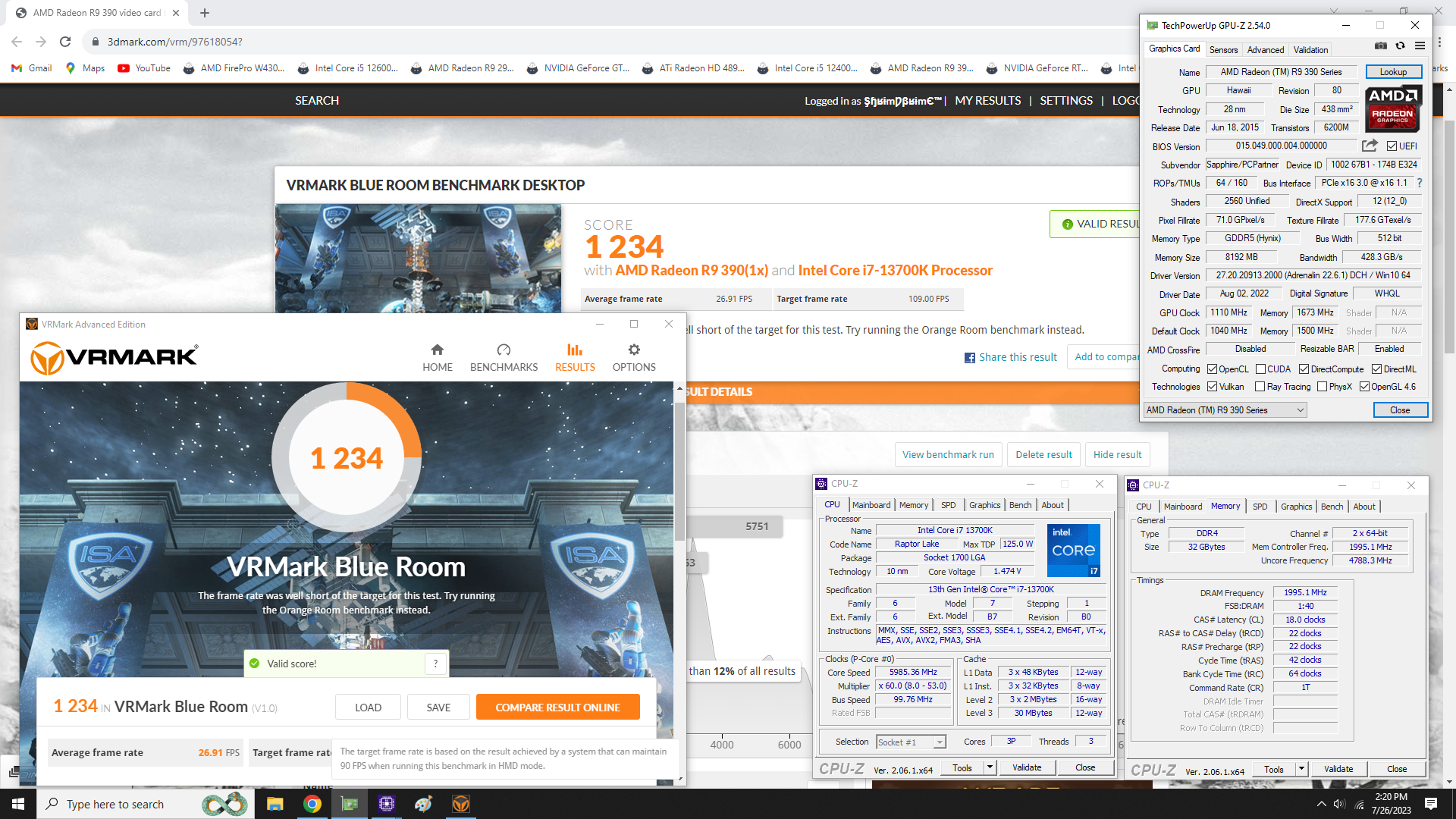
Task: Show hidden system tray icons chevron
Action: (x=1321, y=804)
